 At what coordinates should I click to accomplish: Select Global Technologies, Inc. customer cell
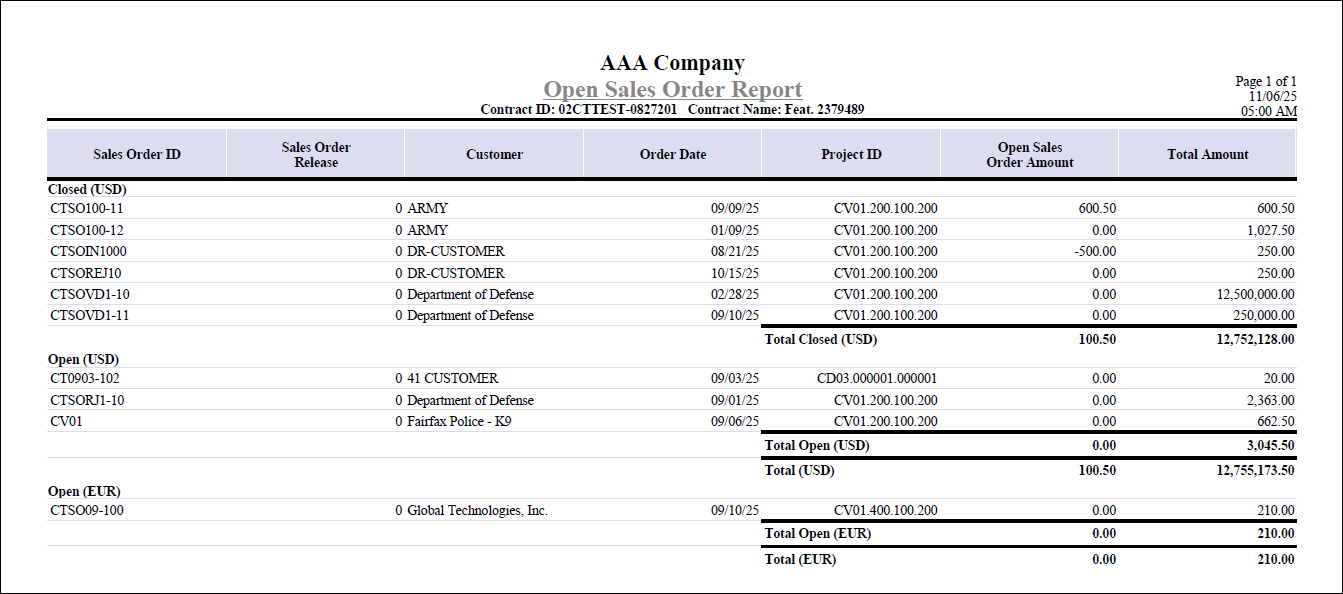[477, 511]
